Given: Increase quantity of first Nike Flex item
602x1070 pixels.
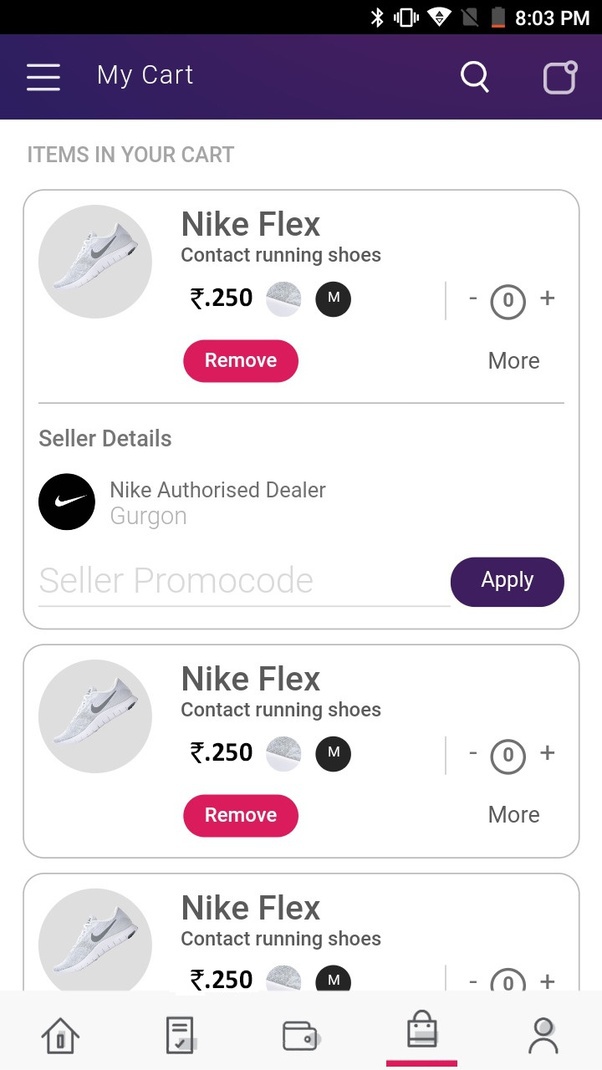Looking at the screenshot, I should (547, 298).
